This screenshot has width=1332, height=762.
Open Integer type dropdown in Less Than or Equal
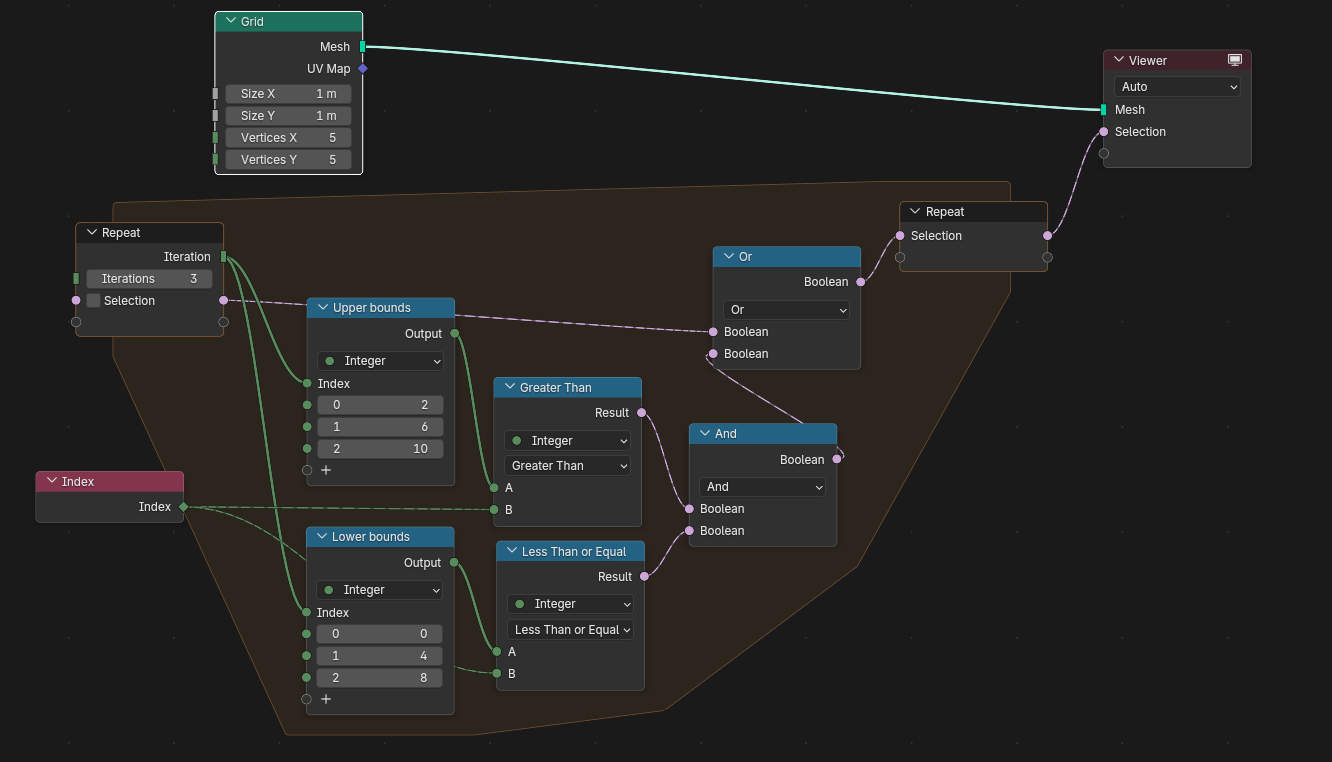click(x=570, y=604)
